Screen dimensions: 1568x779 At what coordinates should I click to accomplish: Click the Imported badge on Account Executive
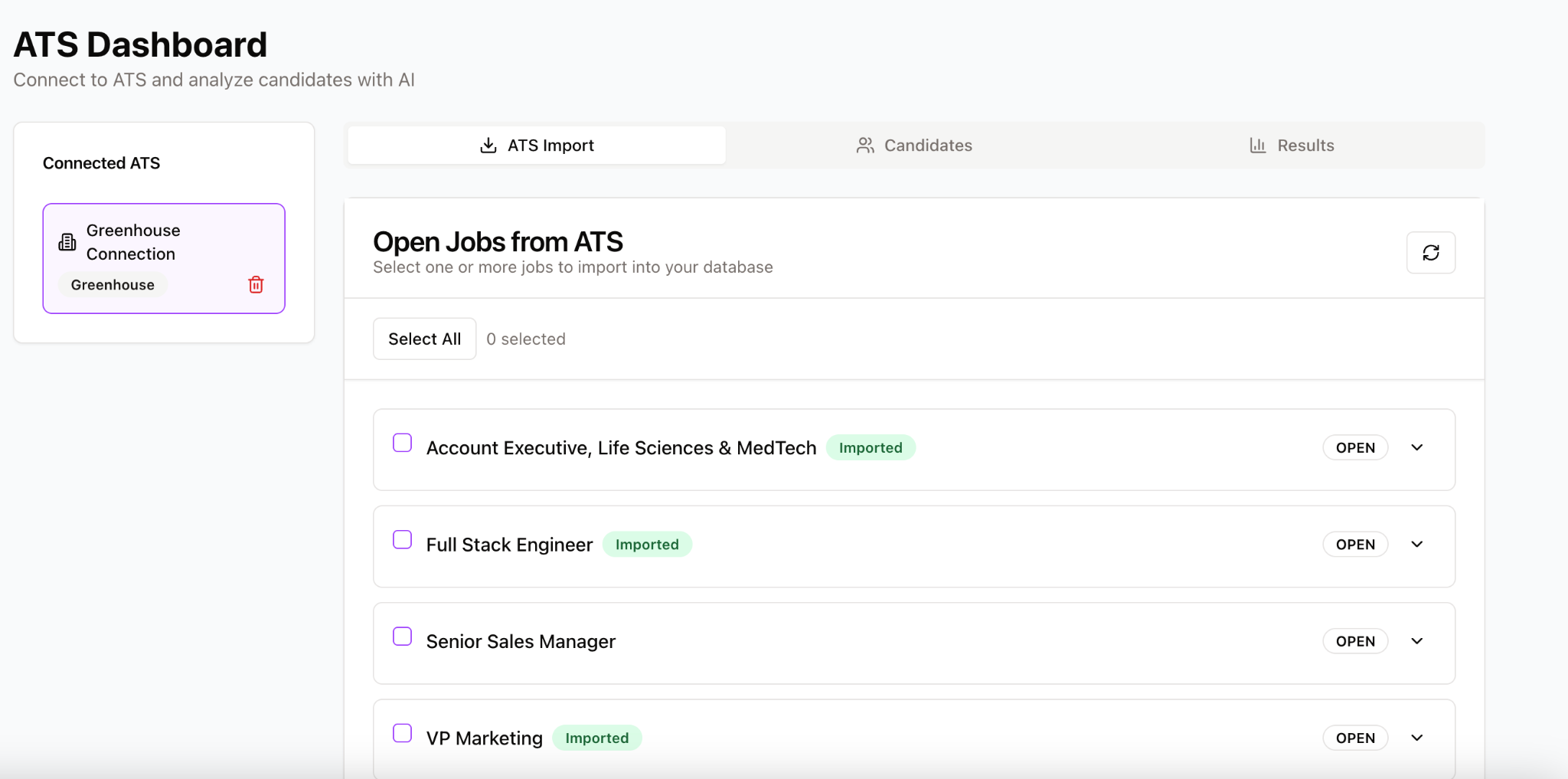(871, 447)
